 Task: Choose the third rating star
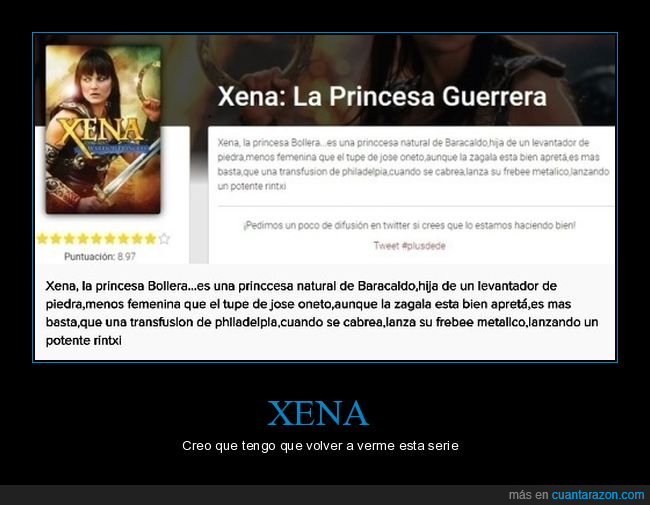coord(69,239)
